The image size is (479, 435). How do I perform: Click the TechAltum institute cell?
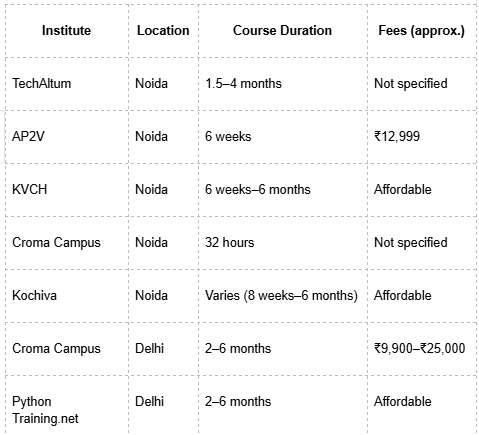point(66,84)
